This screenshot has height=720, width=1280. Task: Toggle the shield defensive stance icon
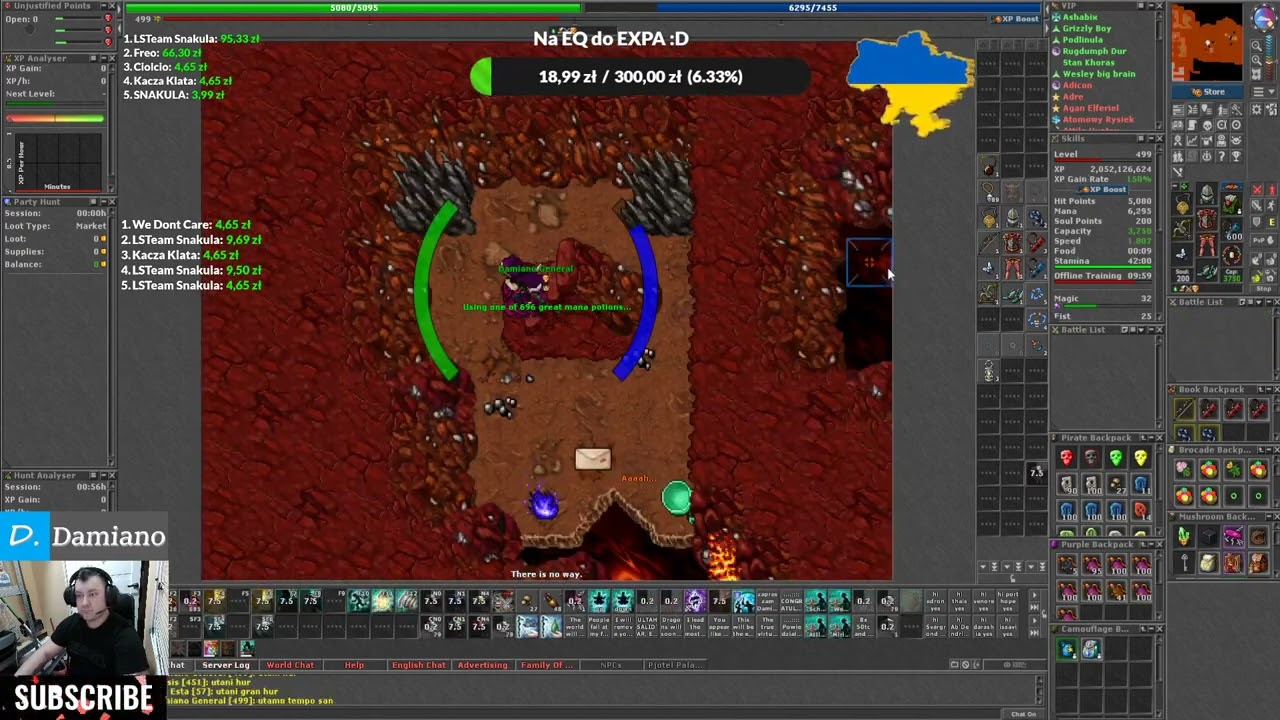(x=1257, y=222)
